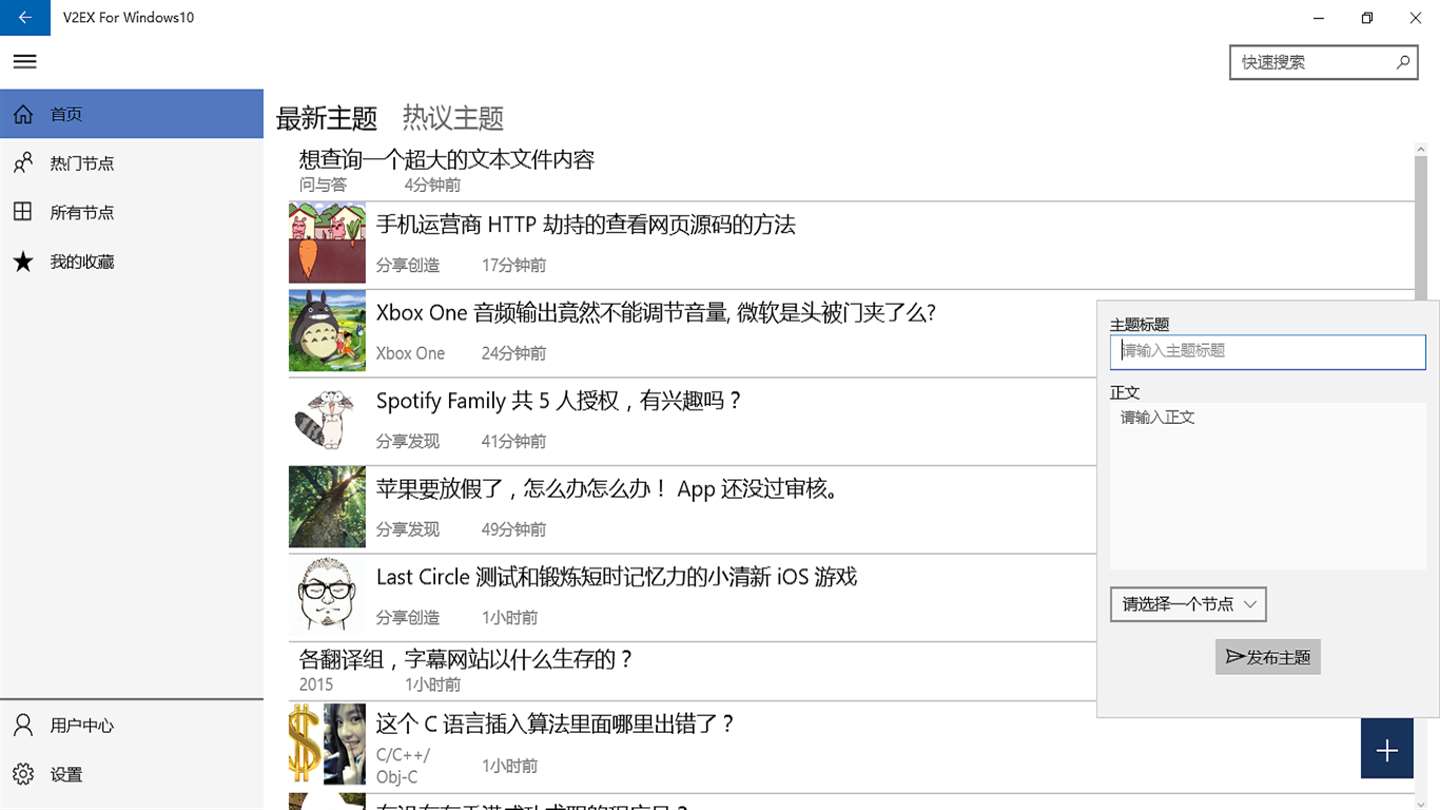
Task: Click the grid icon beside 所有节点
Action: point(23,212)
